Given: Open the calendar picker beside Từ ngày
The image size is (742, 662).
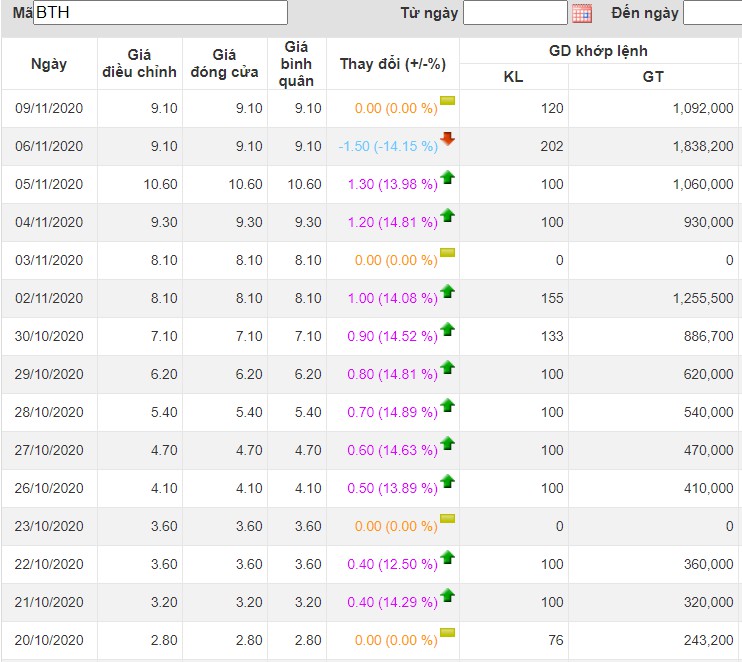Looking at the screenshot, I should click(582, 13).
